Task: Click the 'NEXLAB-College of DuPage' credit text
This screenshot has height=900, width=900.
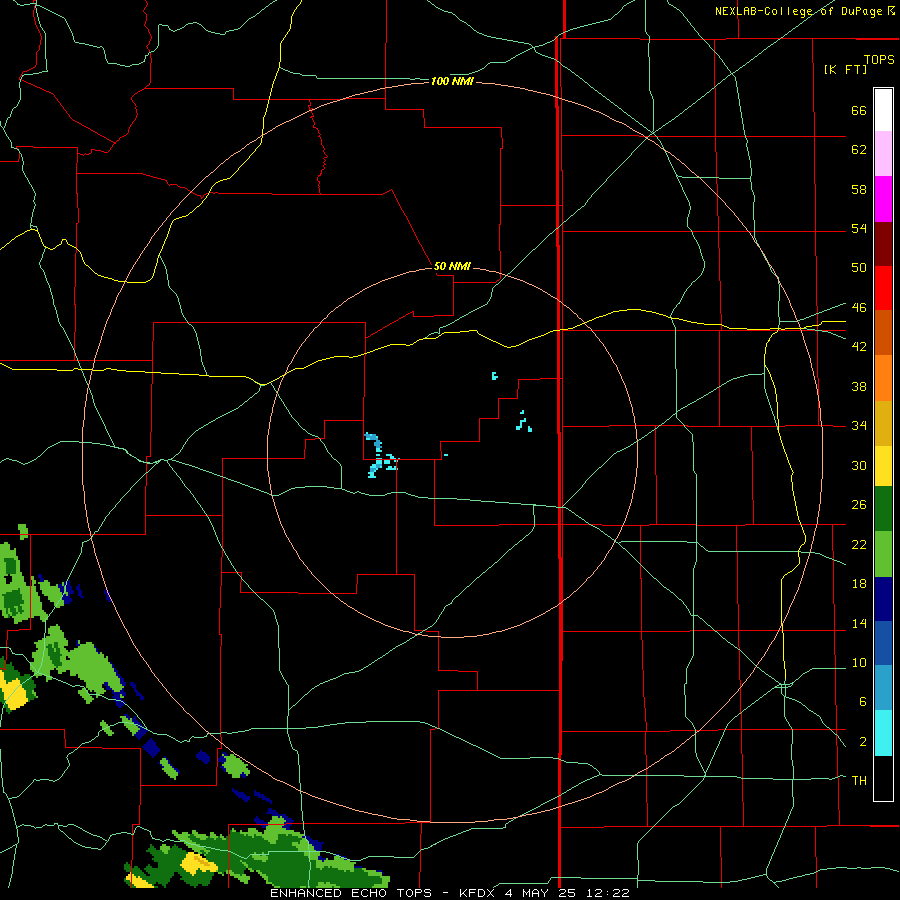Action: coord(798,11)
